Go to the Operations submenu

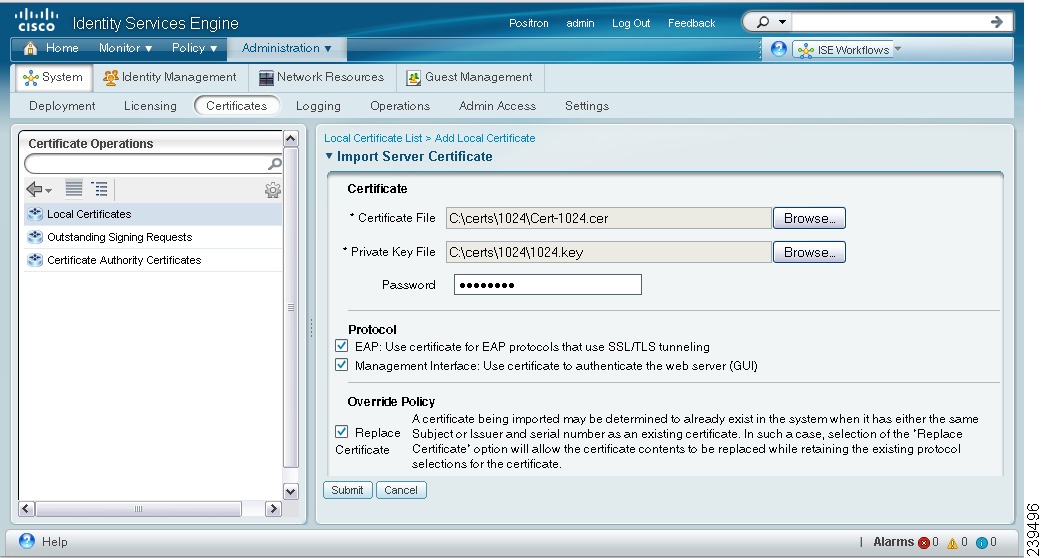pos(400,106)
